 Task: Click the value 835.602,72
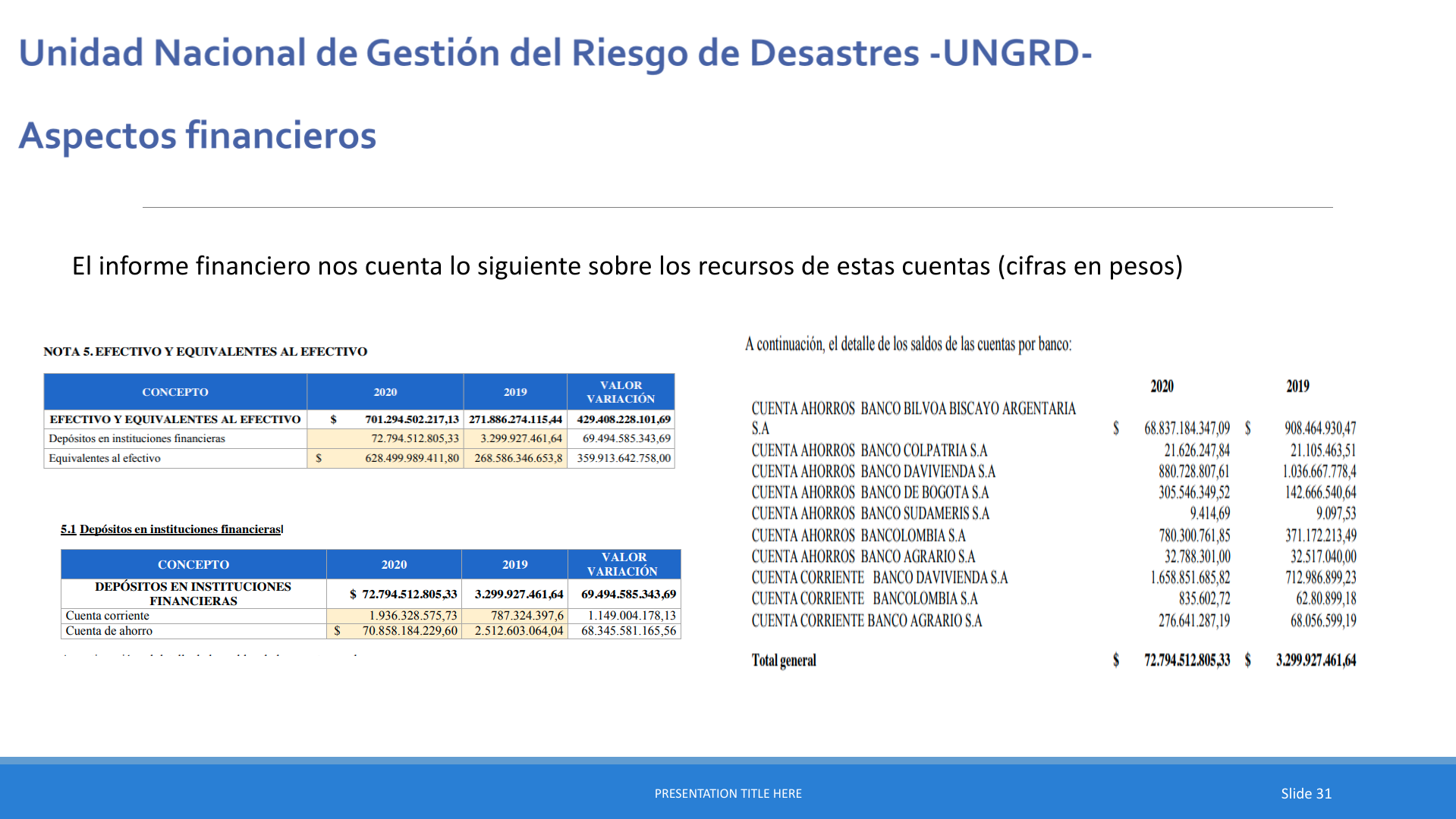point(1205,600)
